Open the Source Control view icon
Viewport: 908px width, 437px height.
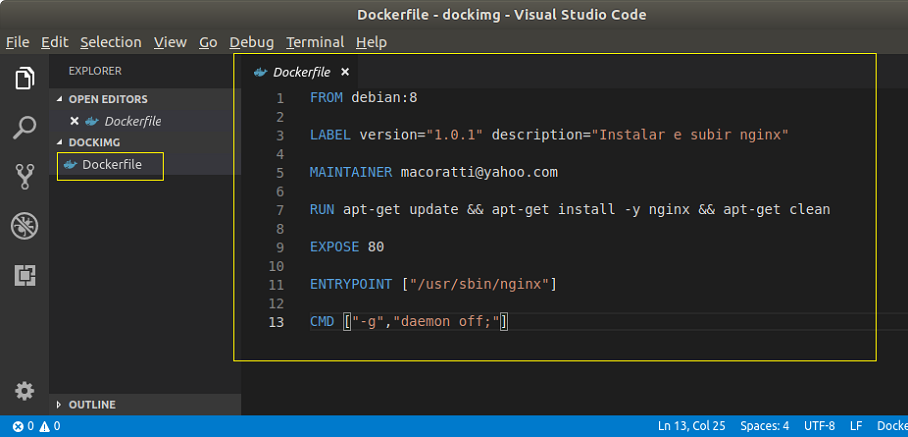24,177
